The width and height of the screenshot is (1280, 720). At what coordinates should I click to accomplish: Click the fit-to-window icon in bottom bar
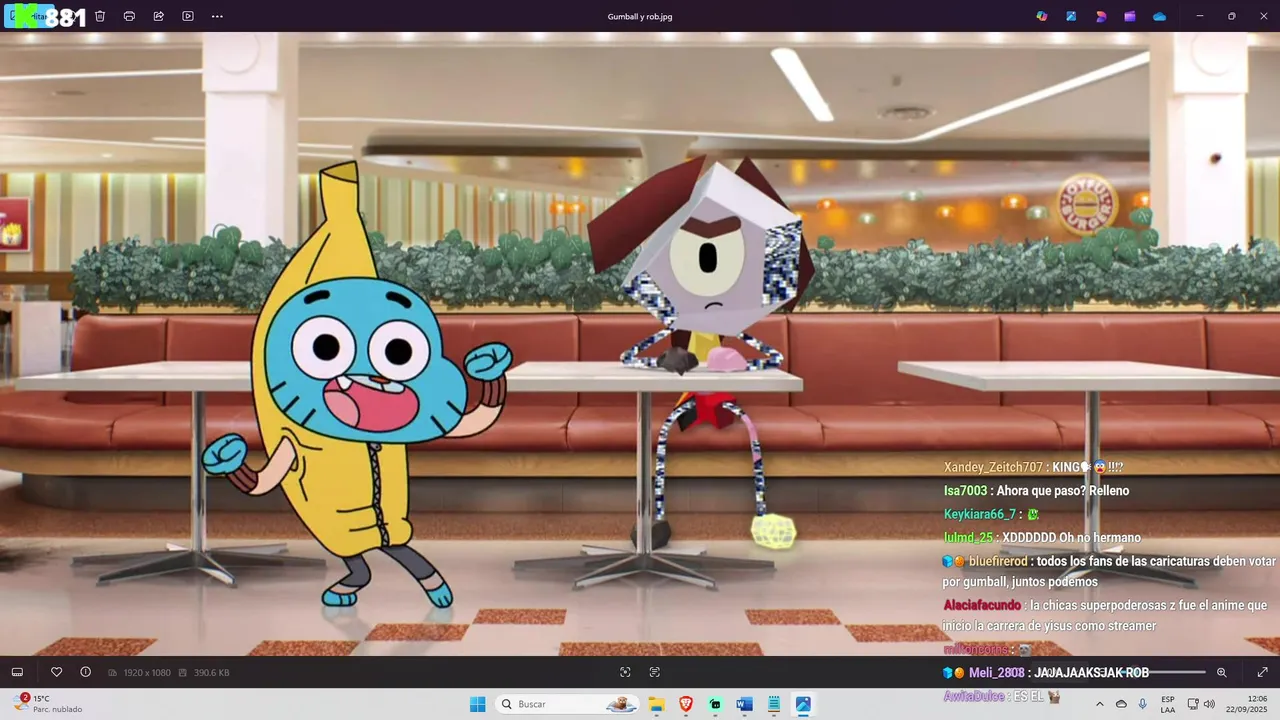[625, 672]
